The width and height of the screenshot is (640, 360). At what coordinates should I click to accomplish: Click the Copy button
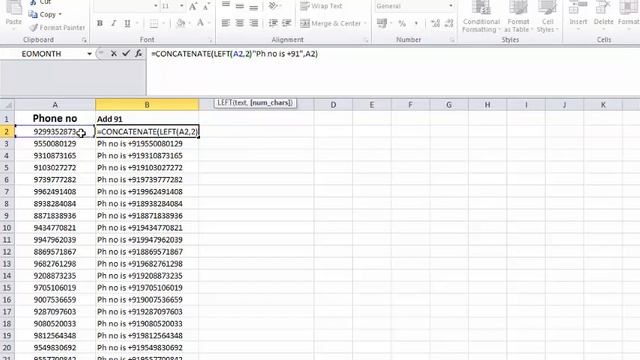(x=45, y=15)
